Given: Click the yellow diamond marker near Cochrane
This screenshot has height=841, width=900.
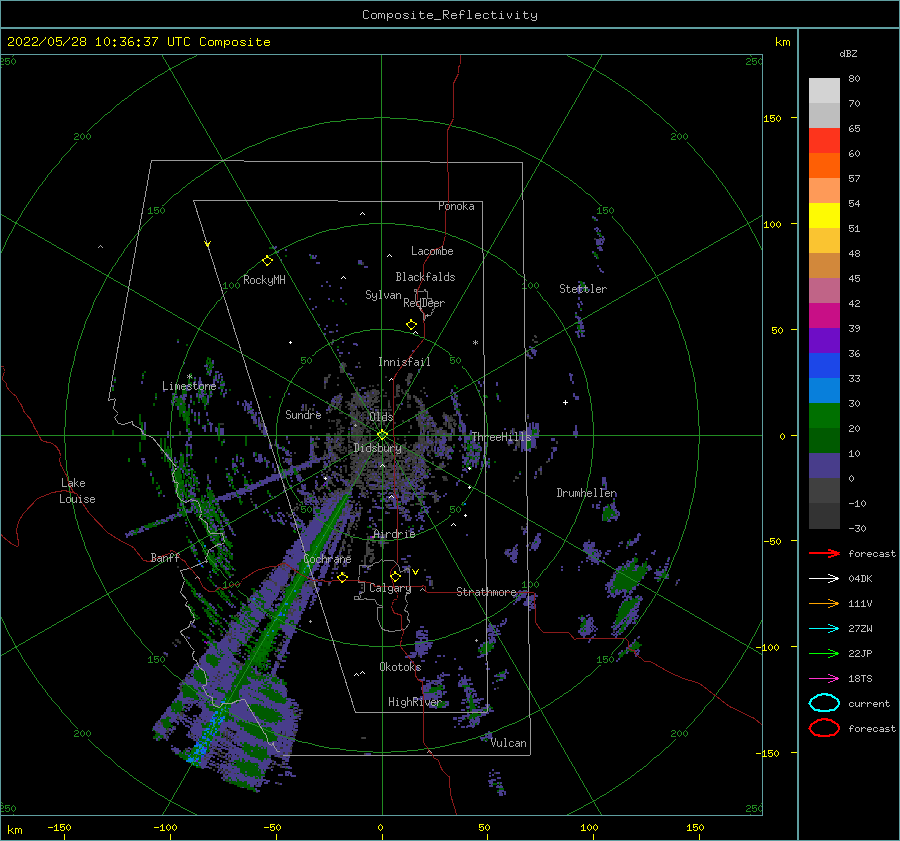Looking at the screenshot, I should coord(343,578).
